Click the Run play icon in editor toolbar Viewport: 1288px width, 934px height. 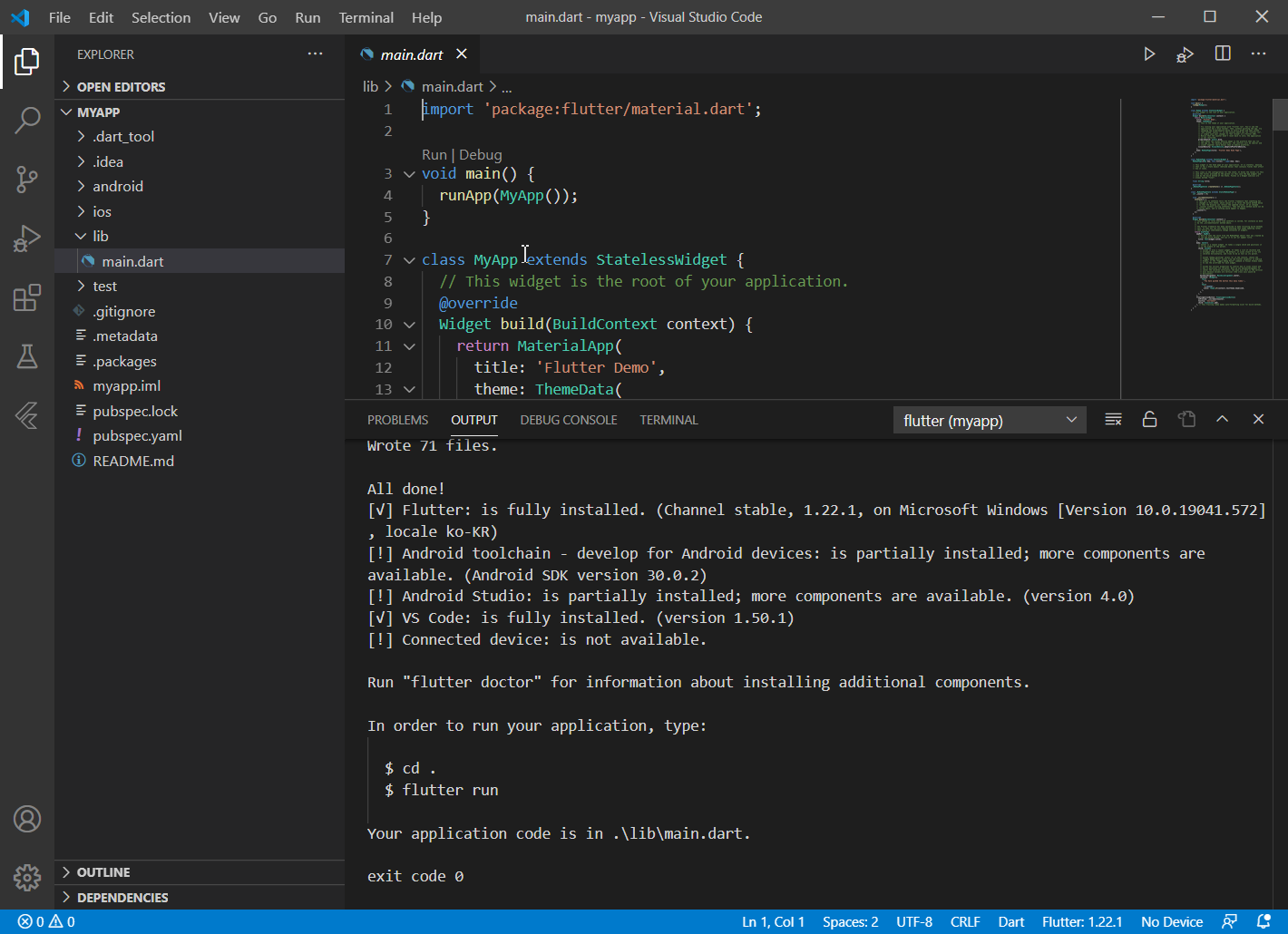tap(1149, 54)
